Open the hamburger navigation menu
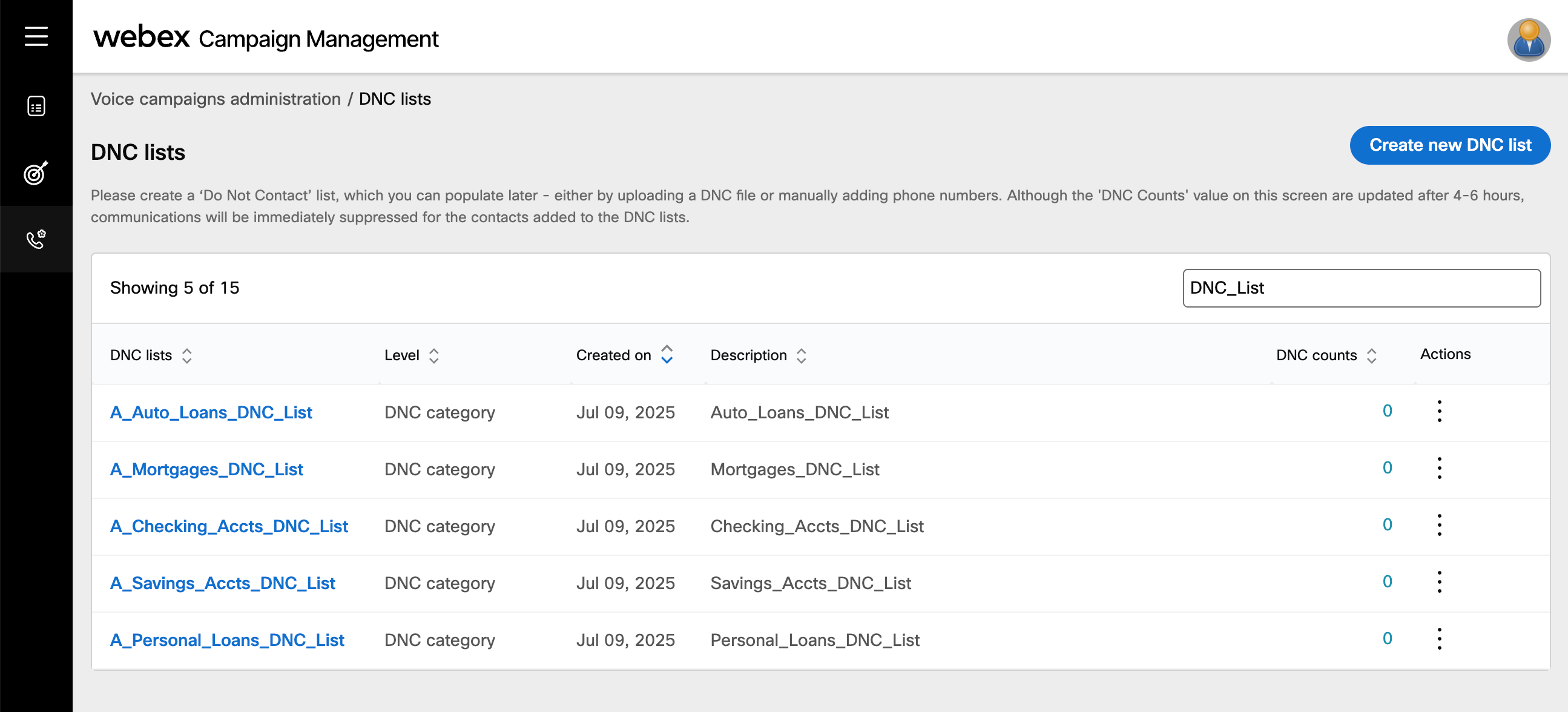Image resolution: width=1568 pixels, height=712 pixels. point(36,36)
